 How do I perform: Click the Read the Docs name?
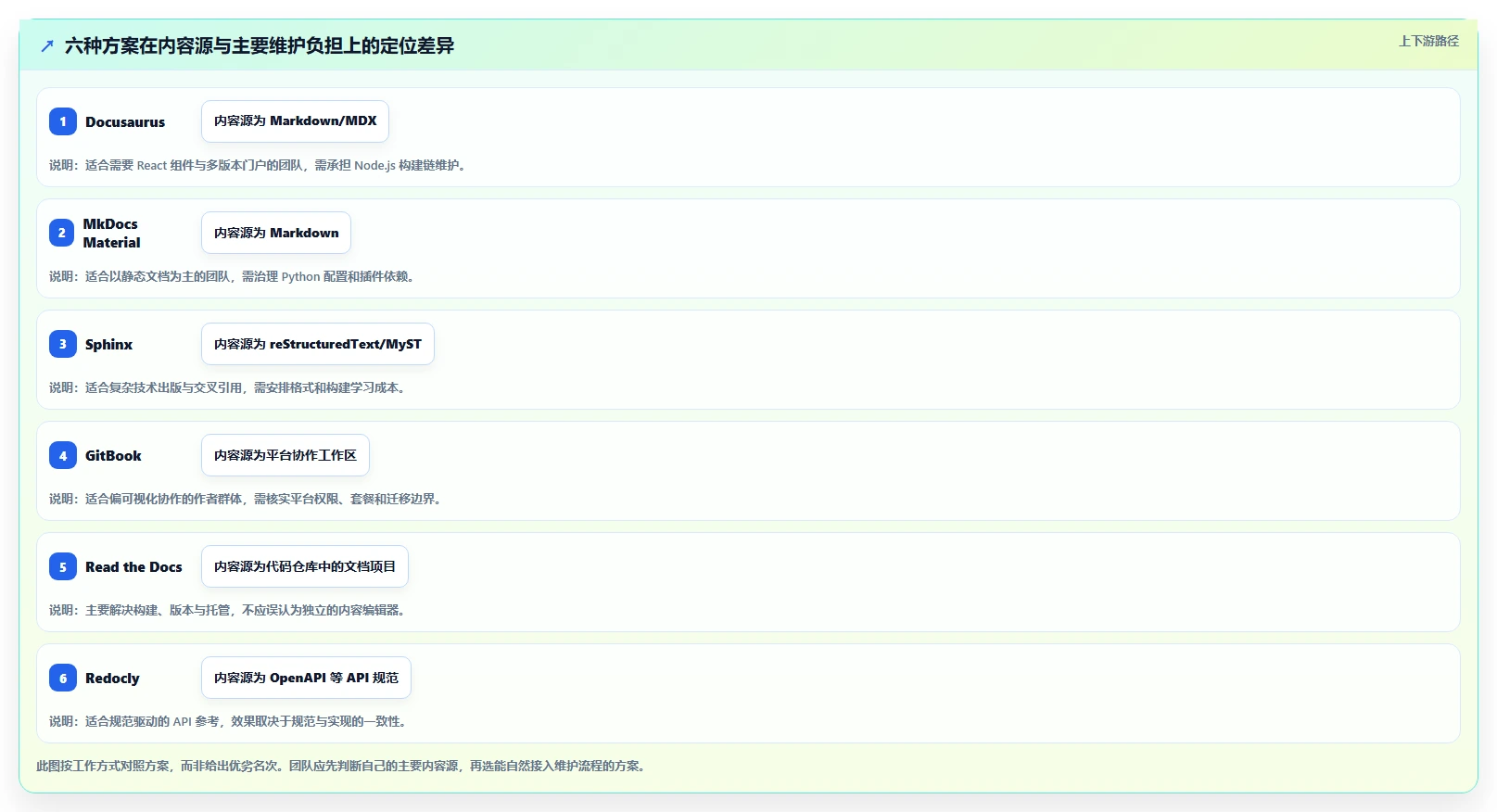(133, 566)
